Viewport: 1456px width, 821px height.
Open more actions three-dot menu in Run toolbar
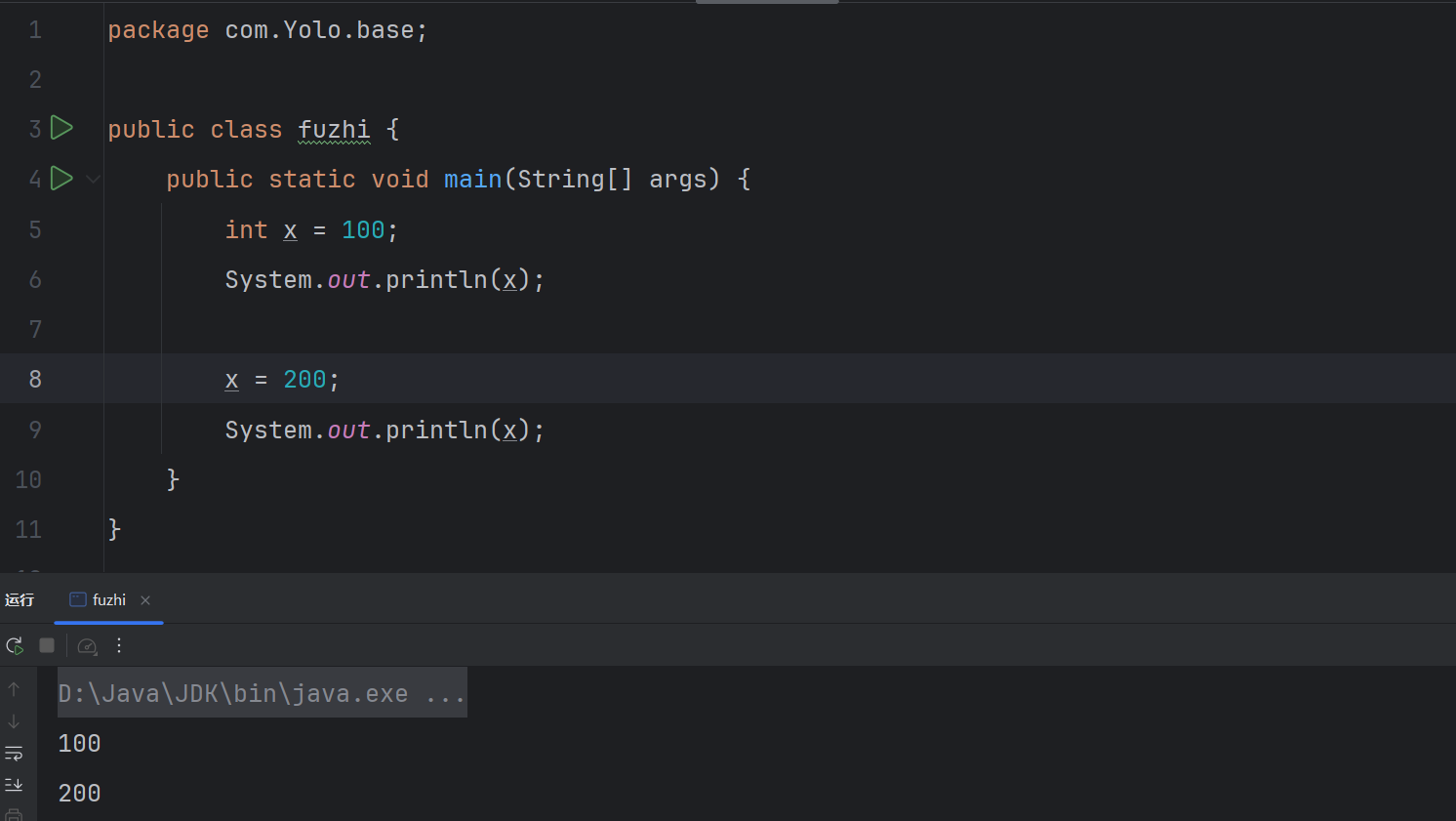[x=119, y=645]
